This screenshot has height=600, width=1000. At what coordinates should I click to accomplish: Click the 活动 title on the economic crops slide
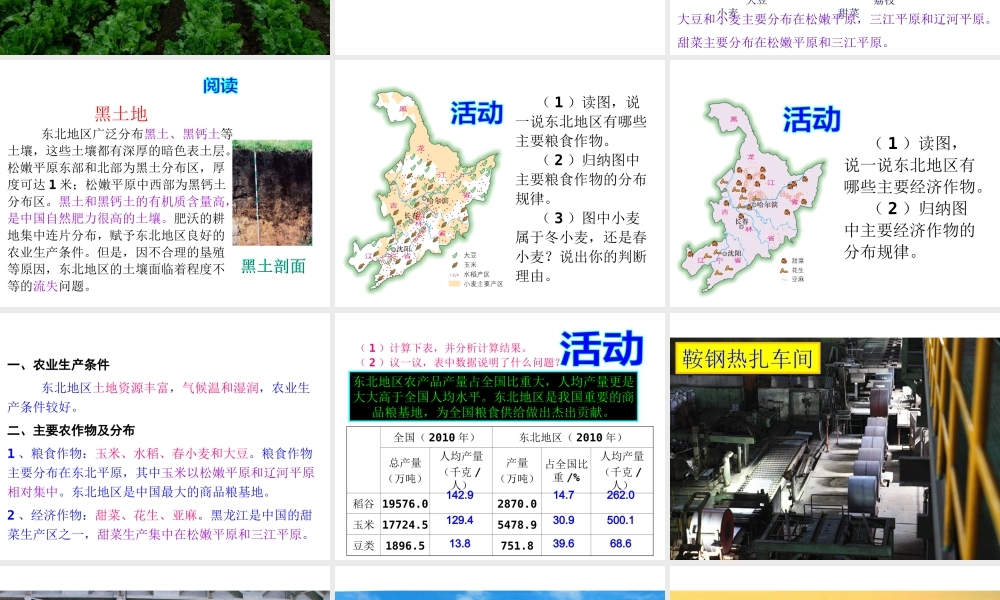click(x=812, y=120)
